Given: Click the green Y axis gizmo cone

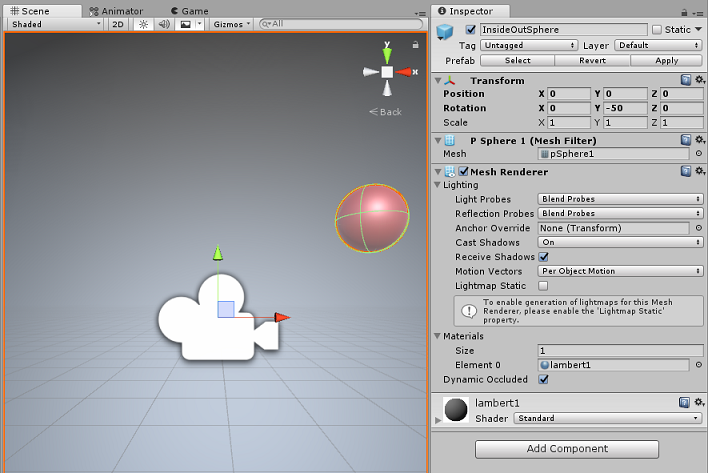Looking at the screenshot, I should [387, 50].
